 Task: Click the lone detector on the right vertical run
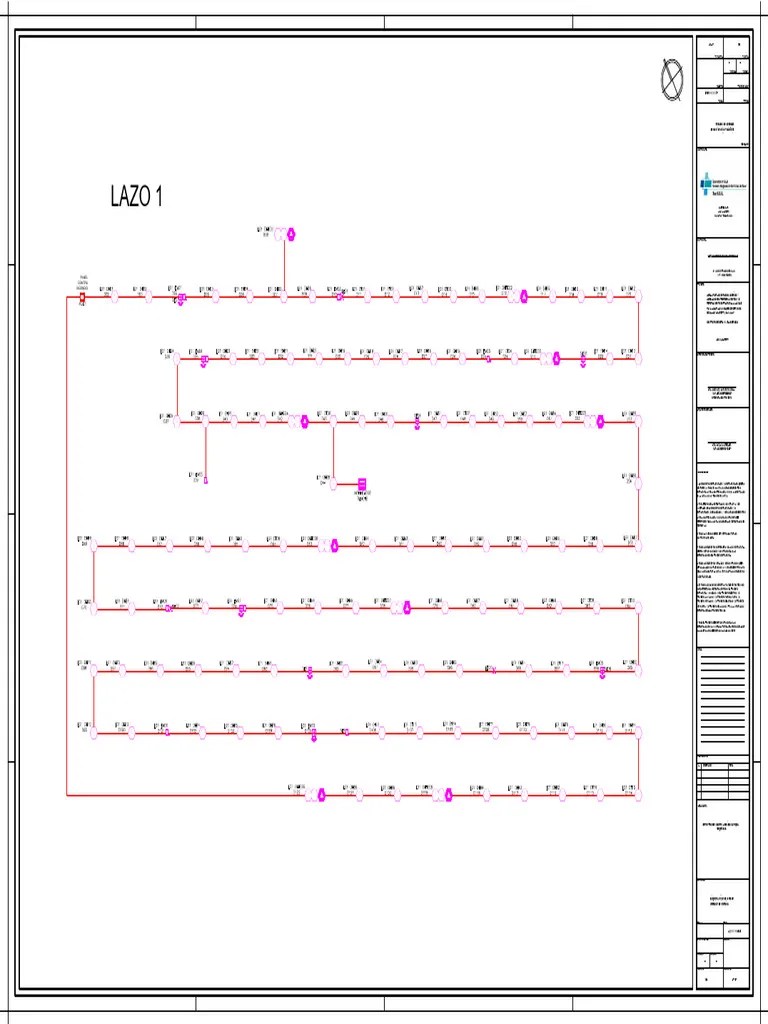click(x=638, y=484)
